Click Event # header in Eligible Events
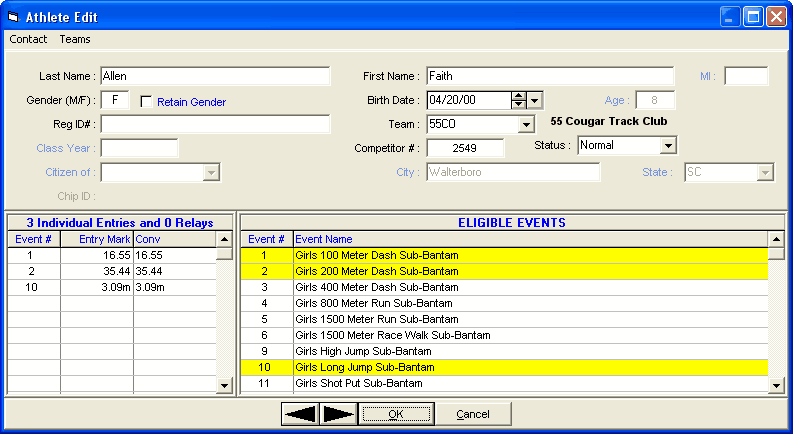 (267, 239)
